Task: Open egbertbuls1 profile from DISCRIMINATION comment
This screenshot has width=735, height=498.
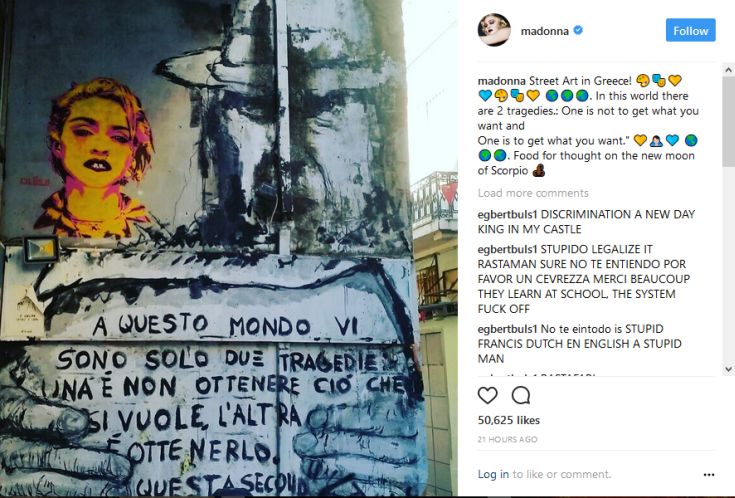Action: click(x=507, y=214)
